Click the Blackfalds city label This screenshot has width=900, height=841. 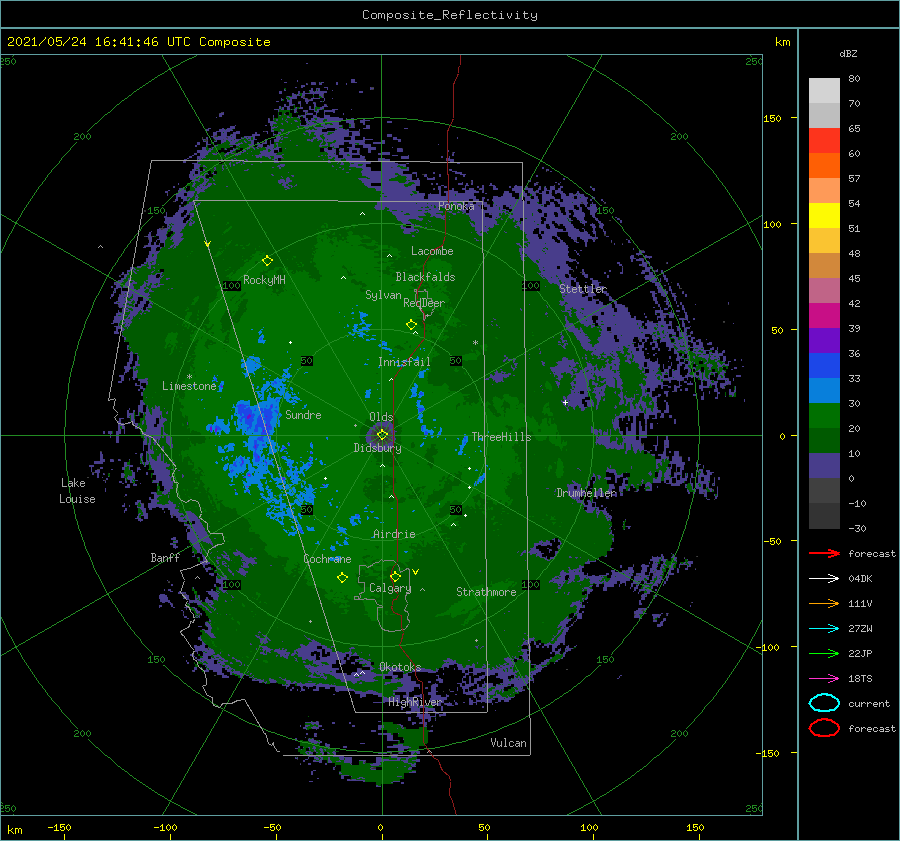425,277
